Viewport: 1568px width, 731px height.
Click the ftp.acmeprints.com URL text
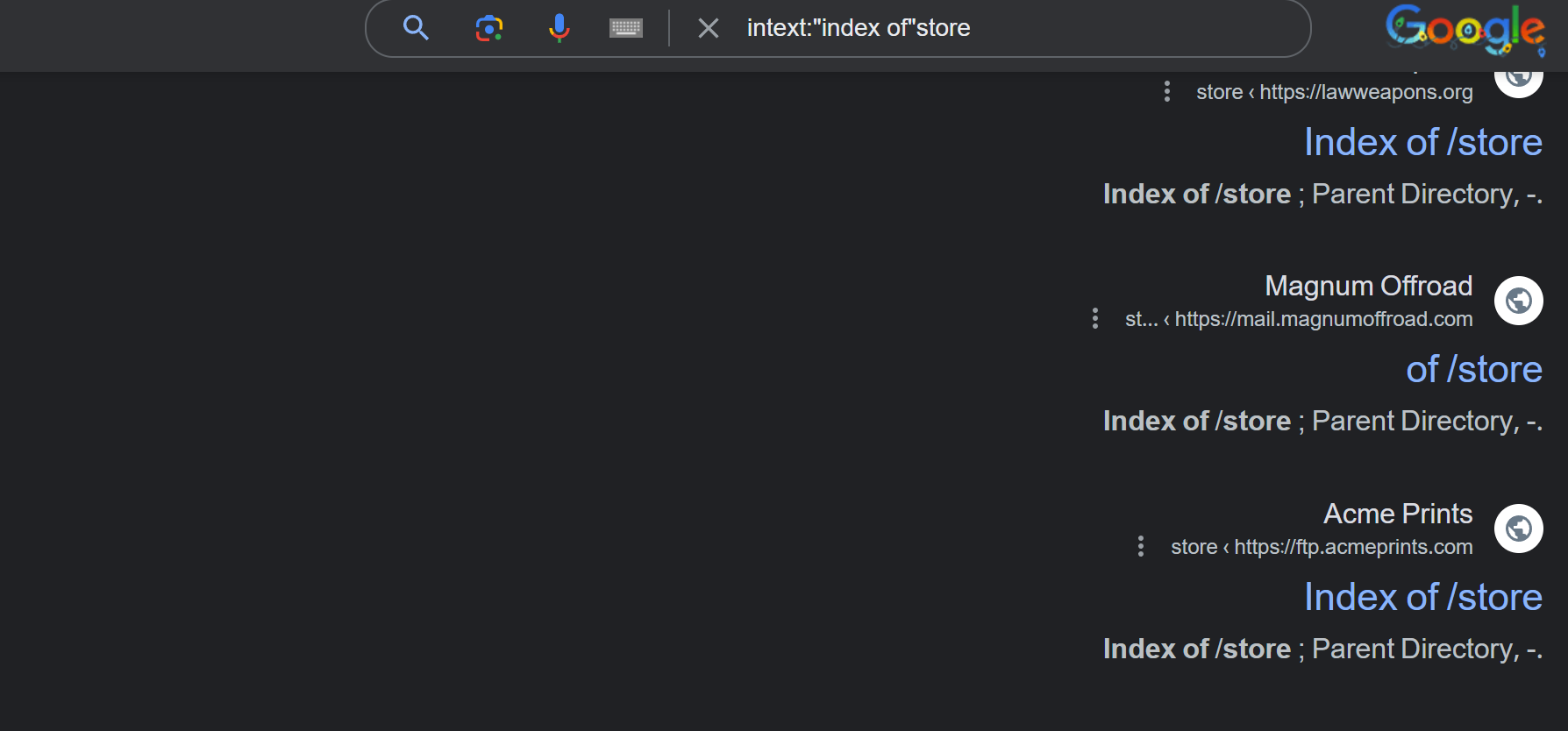(1353, 547)
